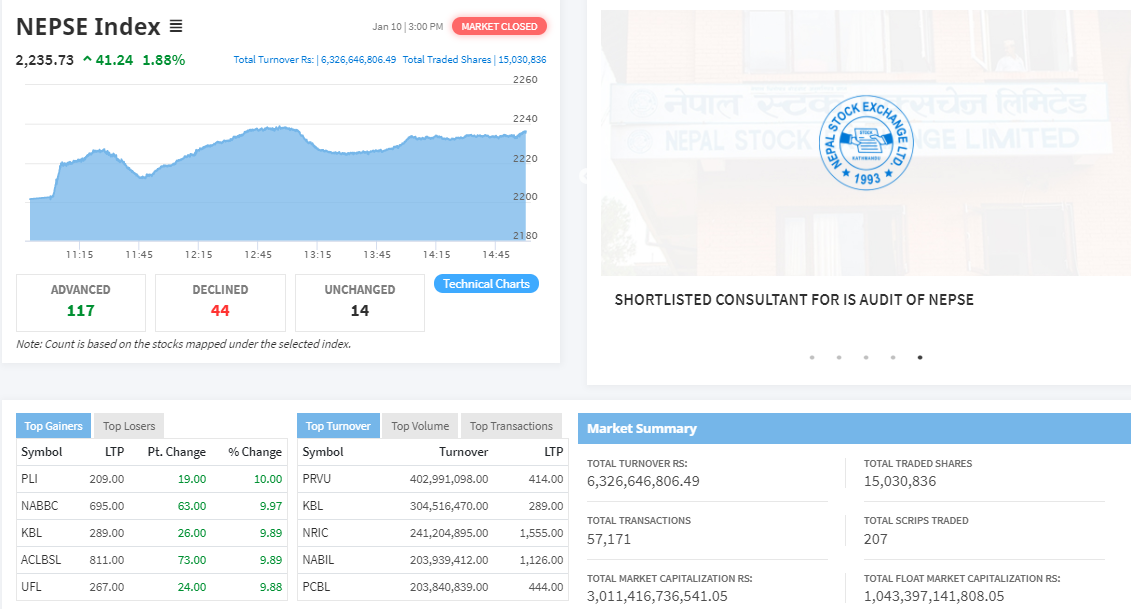Switch to the Top Gainers tab

coord(53,426)
